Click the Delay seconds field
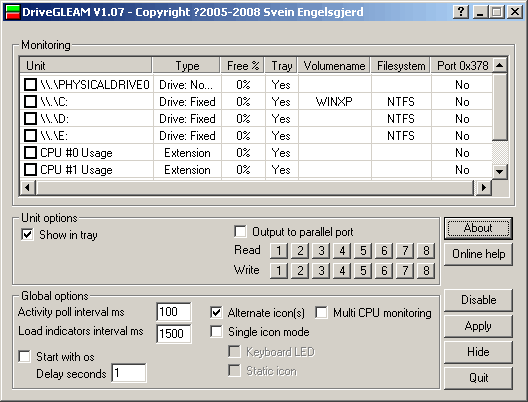 [129, 373]
